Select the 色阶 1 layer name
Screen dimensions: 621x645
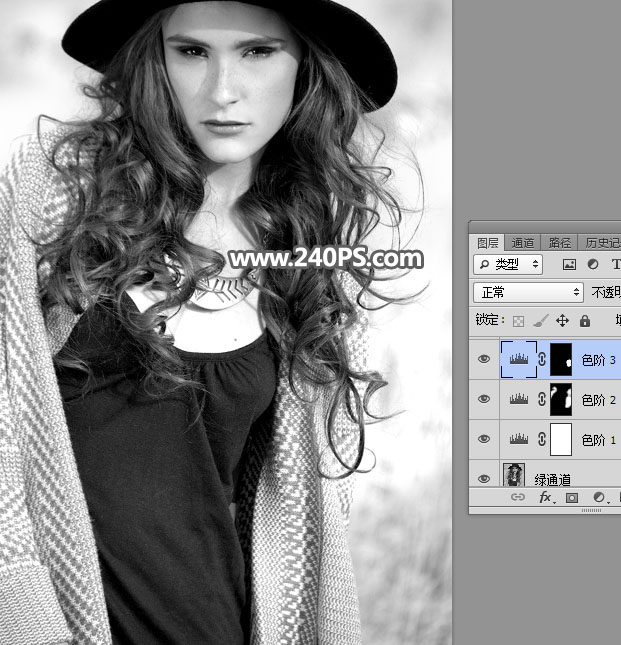tap(598, 440)
